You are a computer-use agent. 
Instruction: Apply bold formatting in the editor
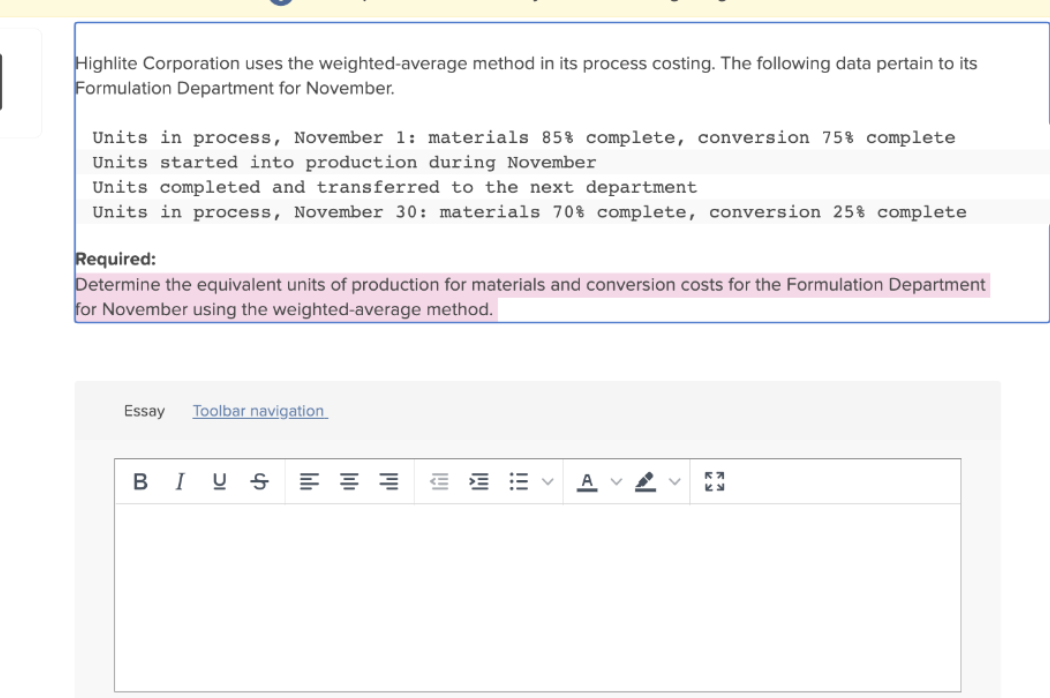tap(141, 481)
